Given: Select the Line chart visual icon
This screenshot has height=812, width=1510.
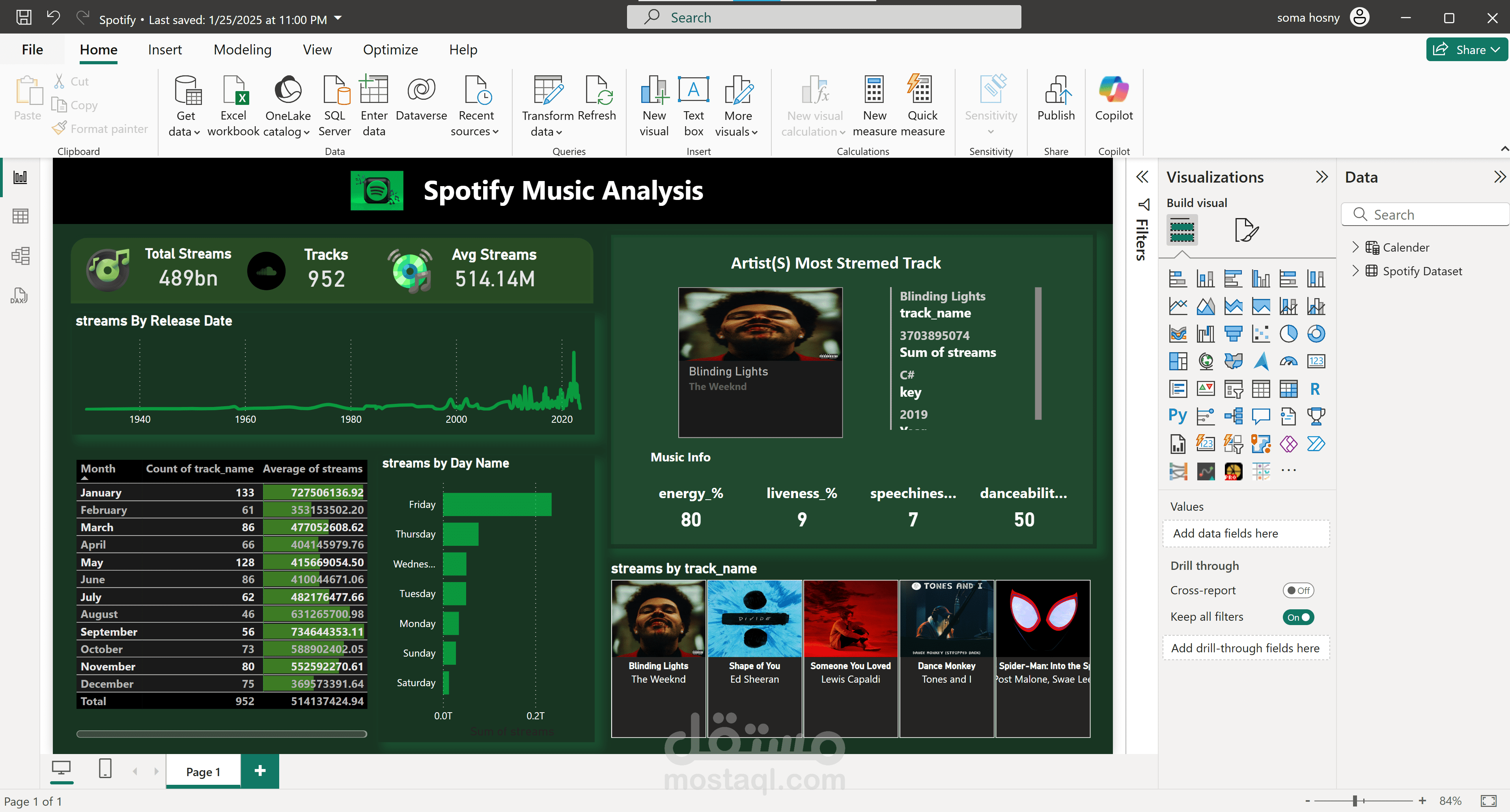Looking at the screenshot, I should click(1178, 306).
